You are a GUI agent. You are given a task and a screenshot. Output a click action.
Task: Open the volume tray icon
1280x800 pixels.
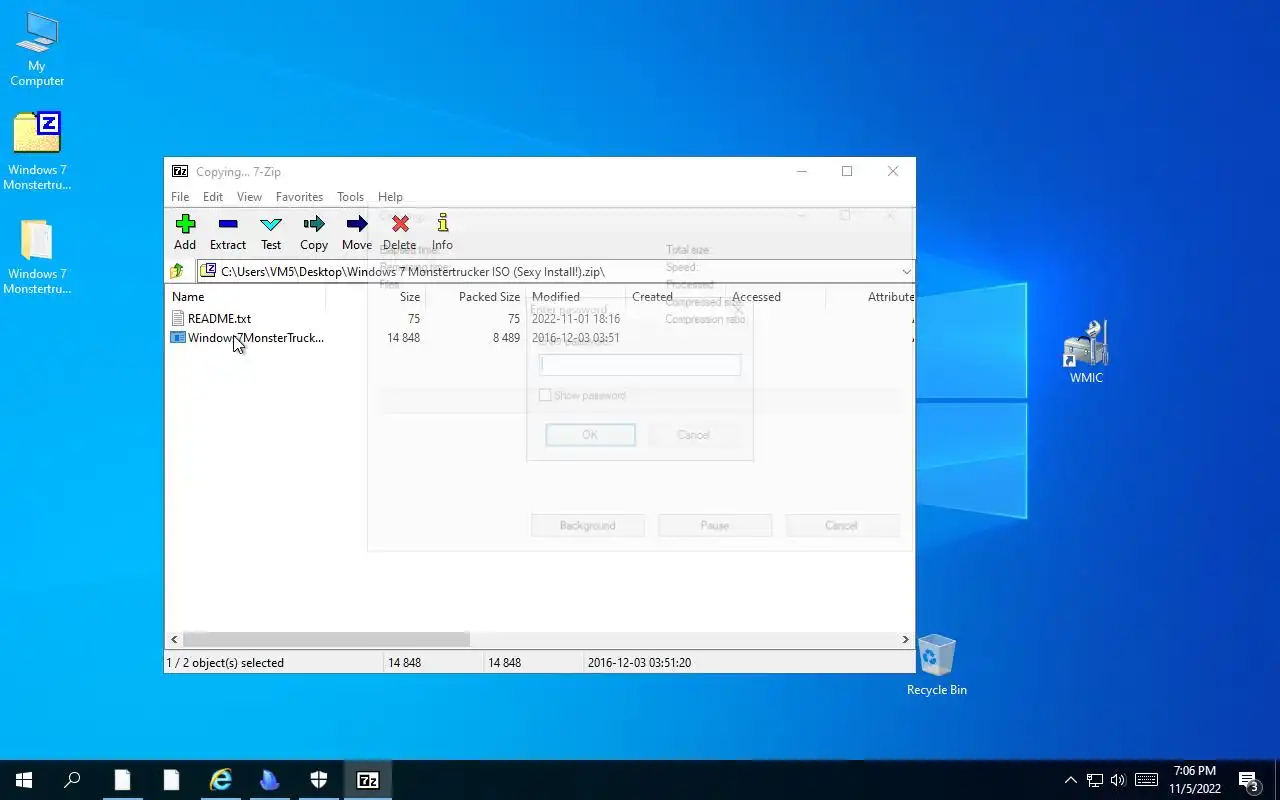(x=1118, y=780)
